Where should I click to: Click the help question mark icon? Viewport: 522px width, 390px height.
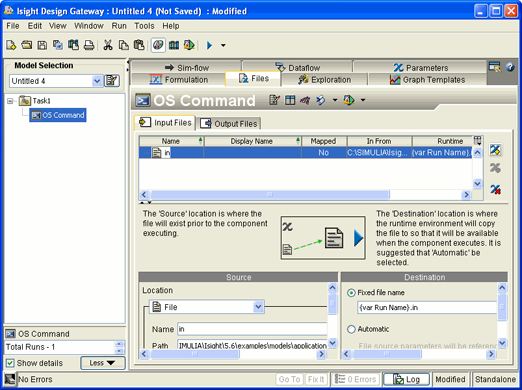point(510,67)
